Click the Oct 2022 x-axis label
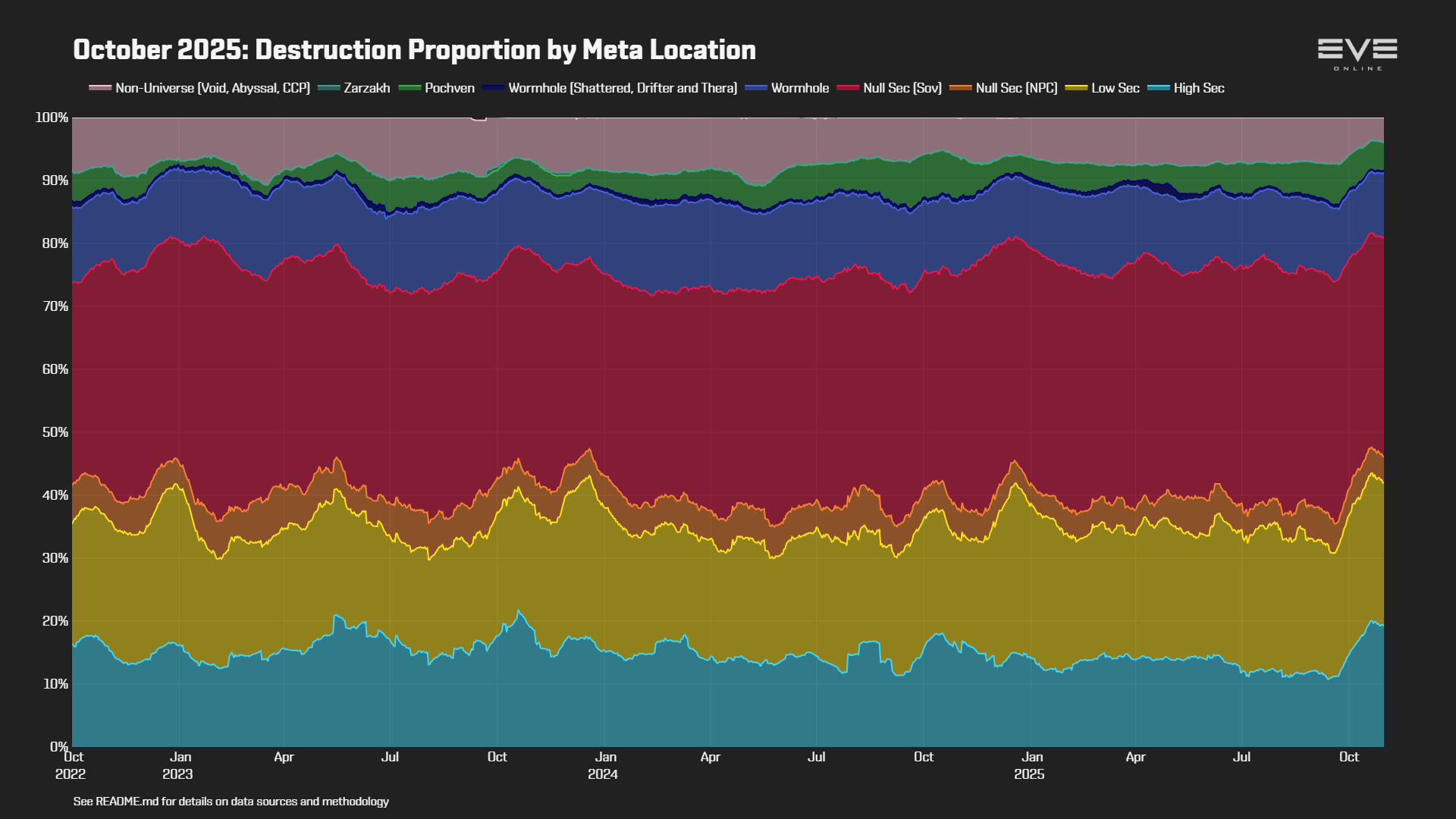The height and width of the screenshot is (819, 1456). pos(71,765)
